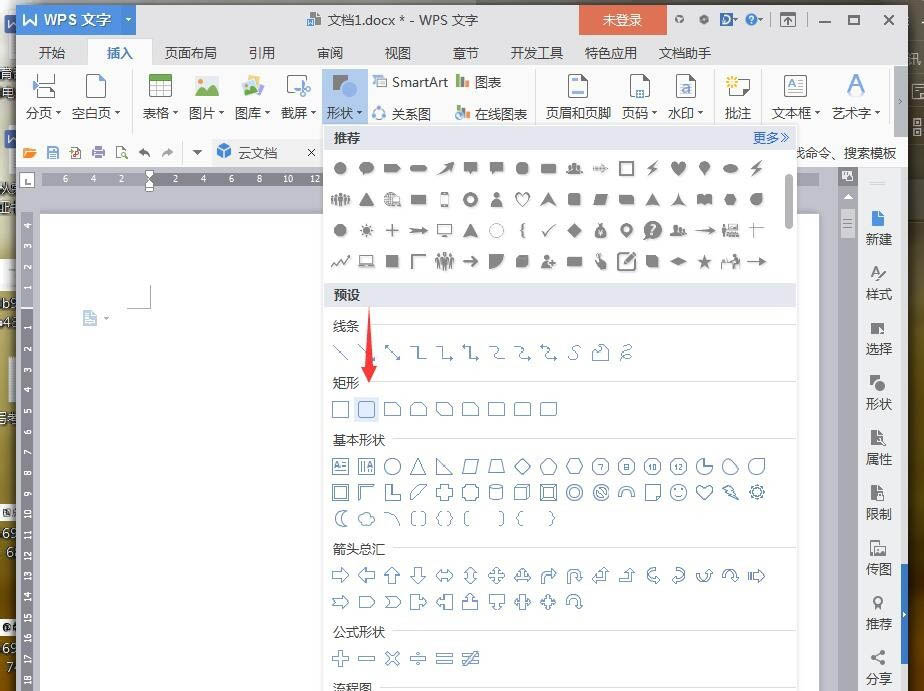Image resolution: width=924 pixels, height=691 pixels.
Task: Switch to the 开发工具 tab
Action: pos(536,53)
